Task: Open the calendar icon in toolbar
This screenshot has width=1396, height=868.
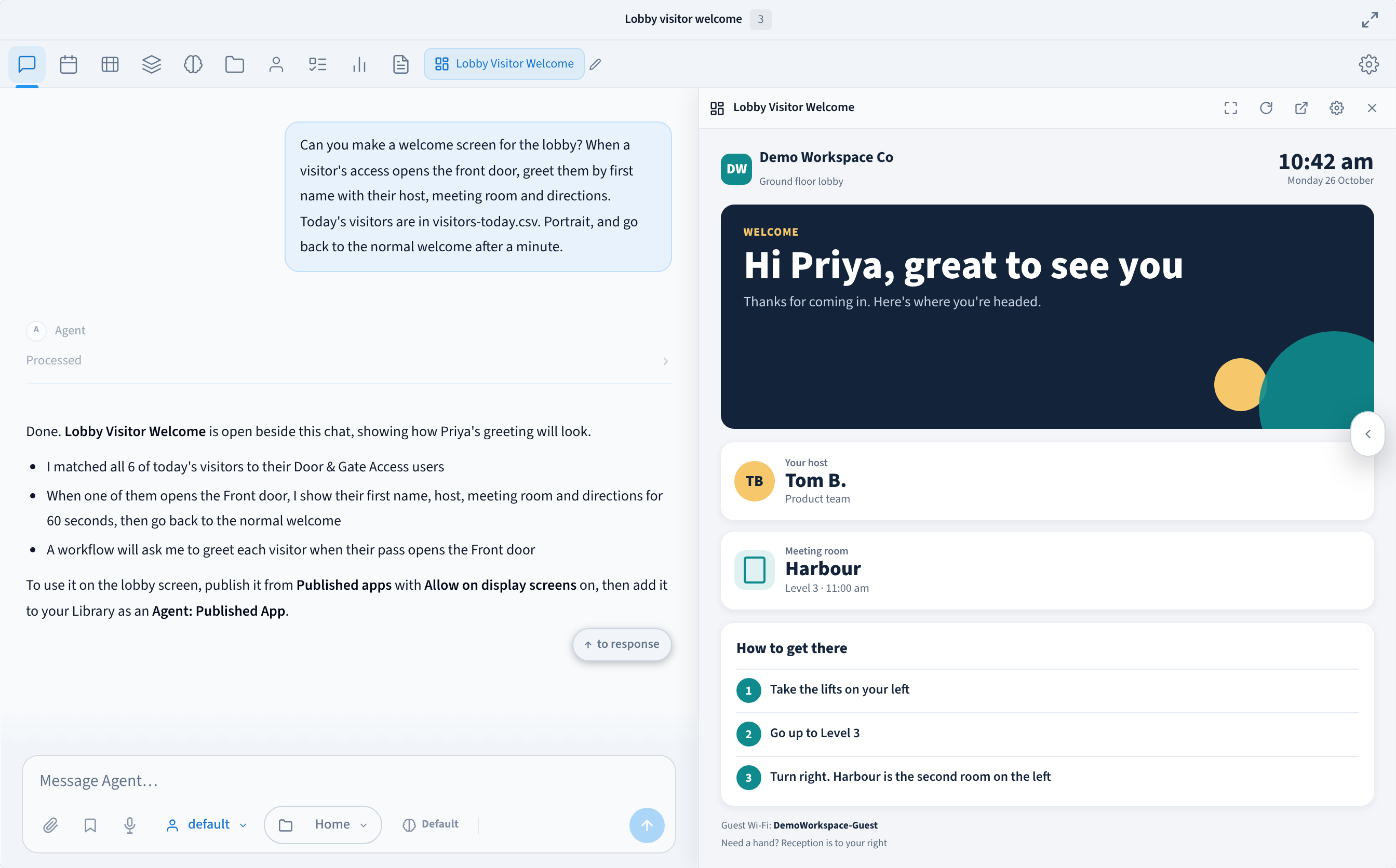Action: click(69, 64)
